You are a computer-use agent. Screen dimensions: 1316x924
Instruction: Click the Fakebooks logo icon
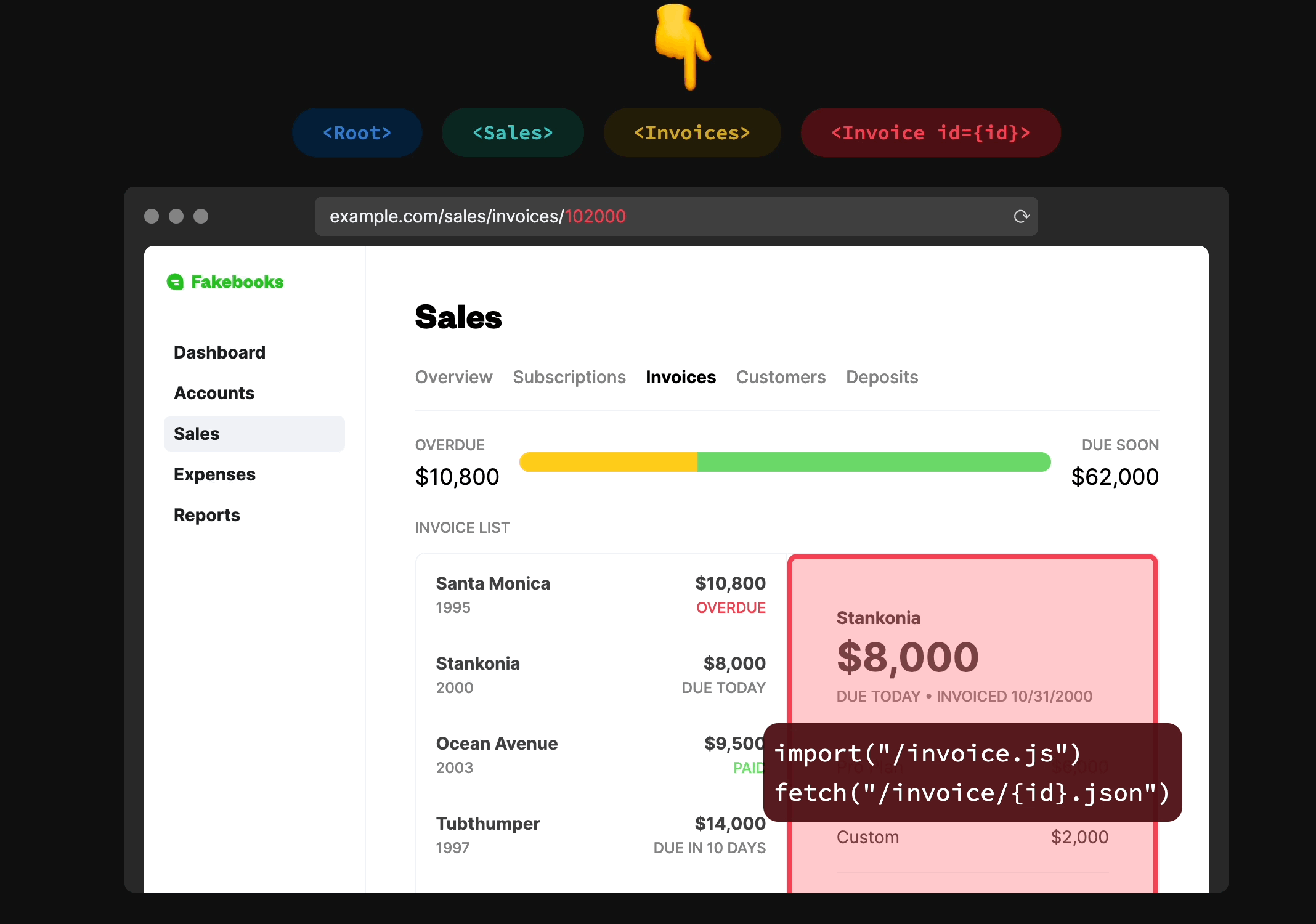[x=175, y=282]
